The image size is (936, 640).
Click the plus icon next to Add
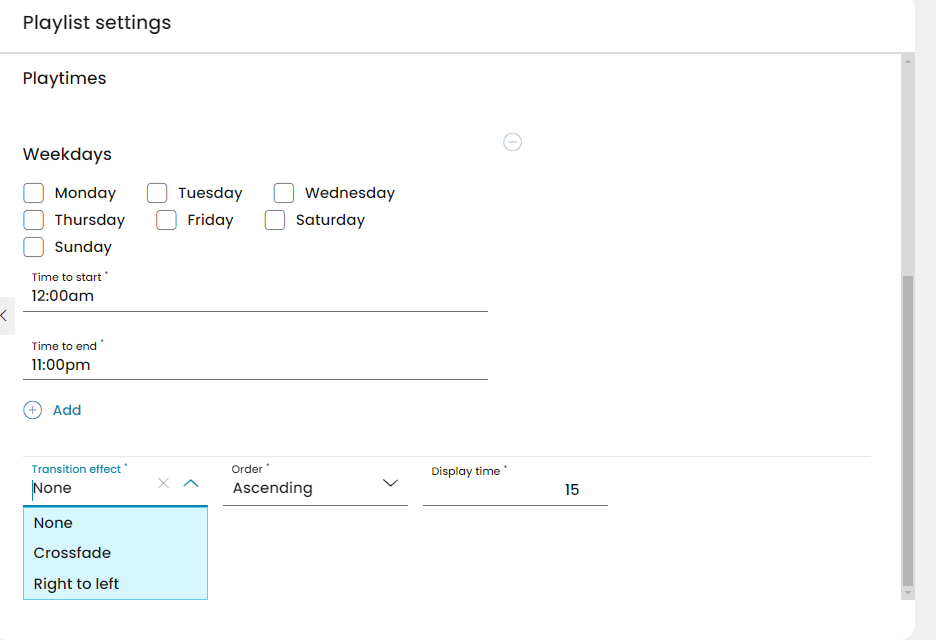point(33,410)
